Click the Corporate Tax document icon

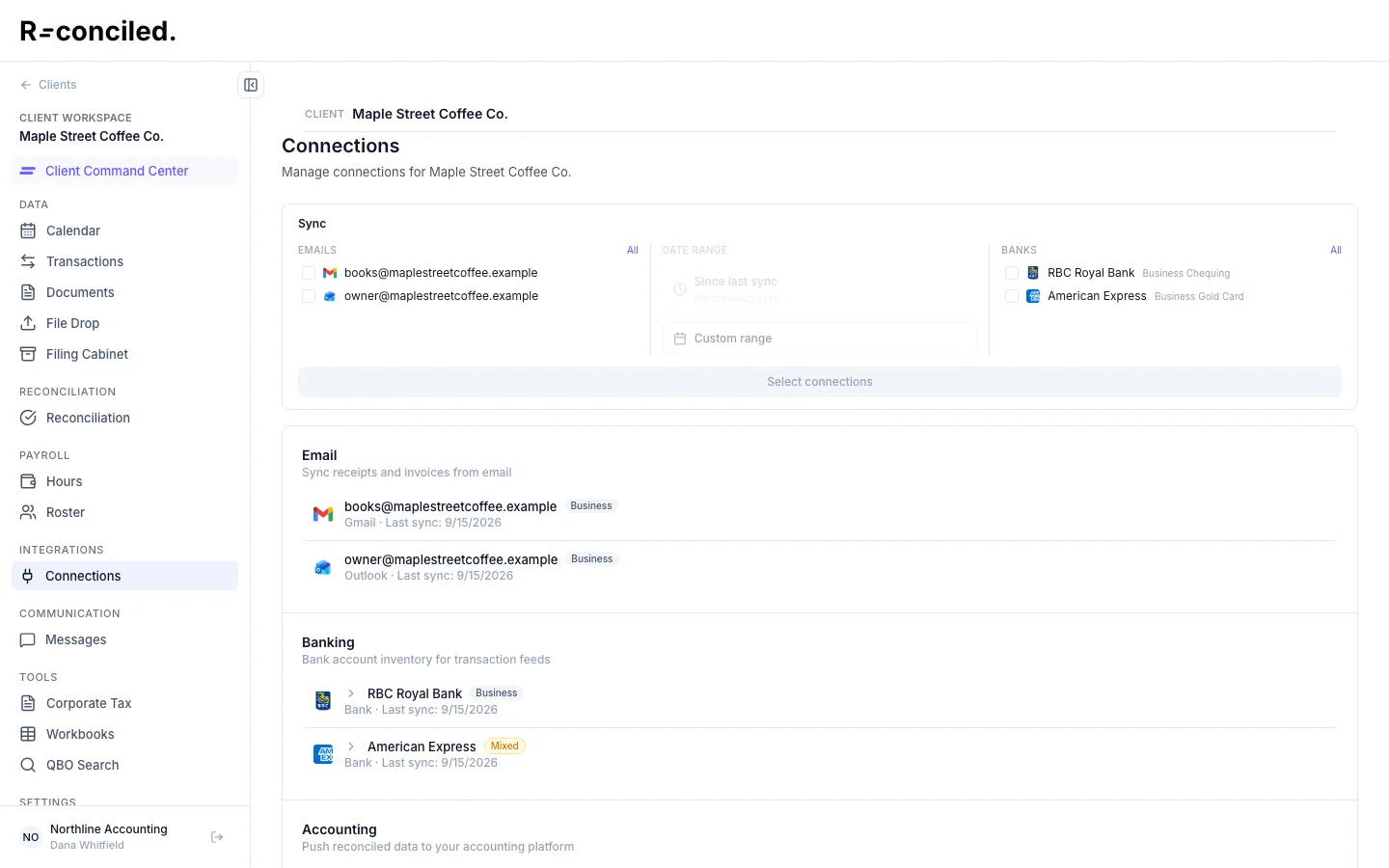pos(28,703)
